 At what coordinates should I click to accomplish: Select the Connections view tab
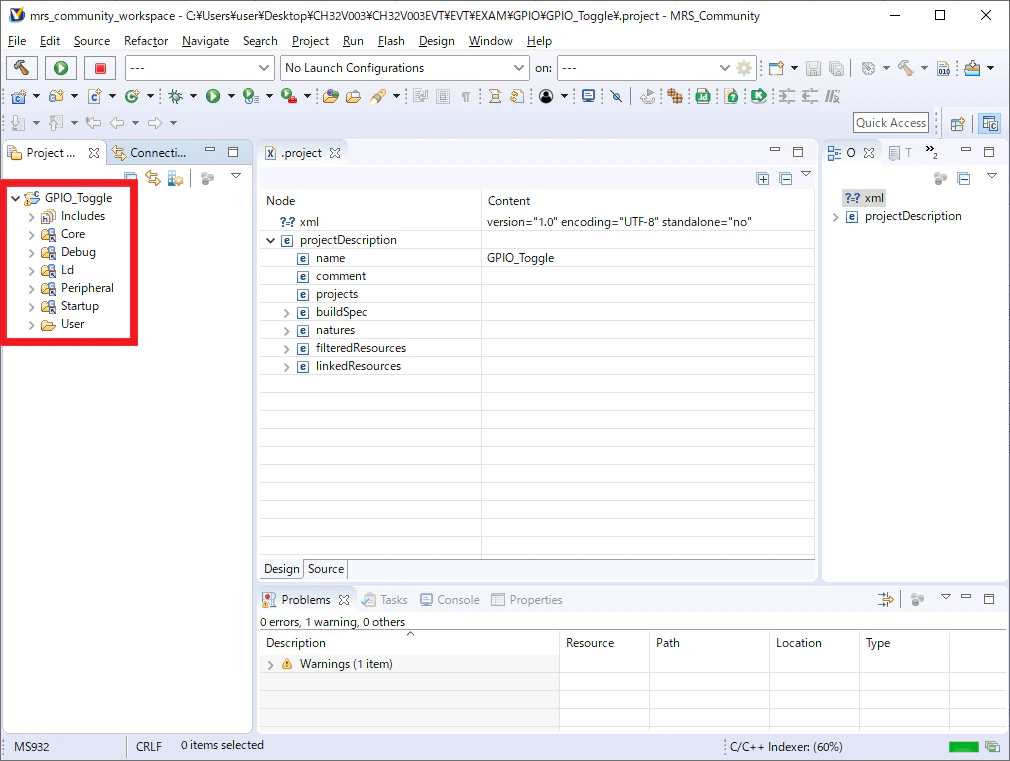[x=149, y=153]
